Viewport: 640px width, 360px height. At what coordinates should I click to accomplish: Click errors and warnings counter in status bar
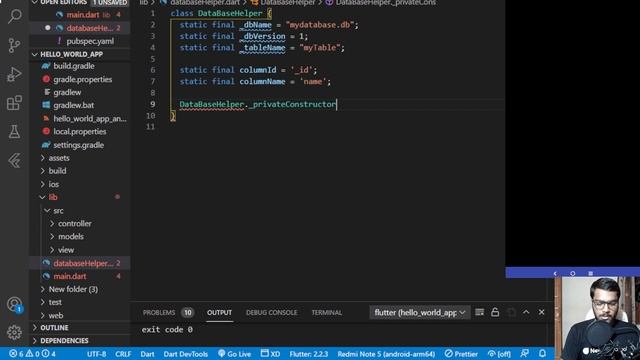pos(33,354)
